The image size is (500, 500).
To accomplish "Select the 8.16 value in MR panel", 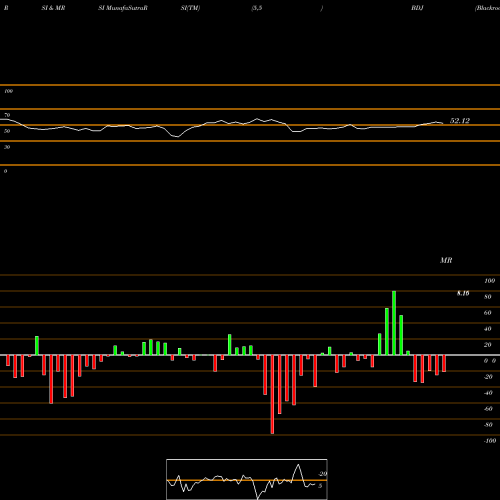I will click(463, 293).
